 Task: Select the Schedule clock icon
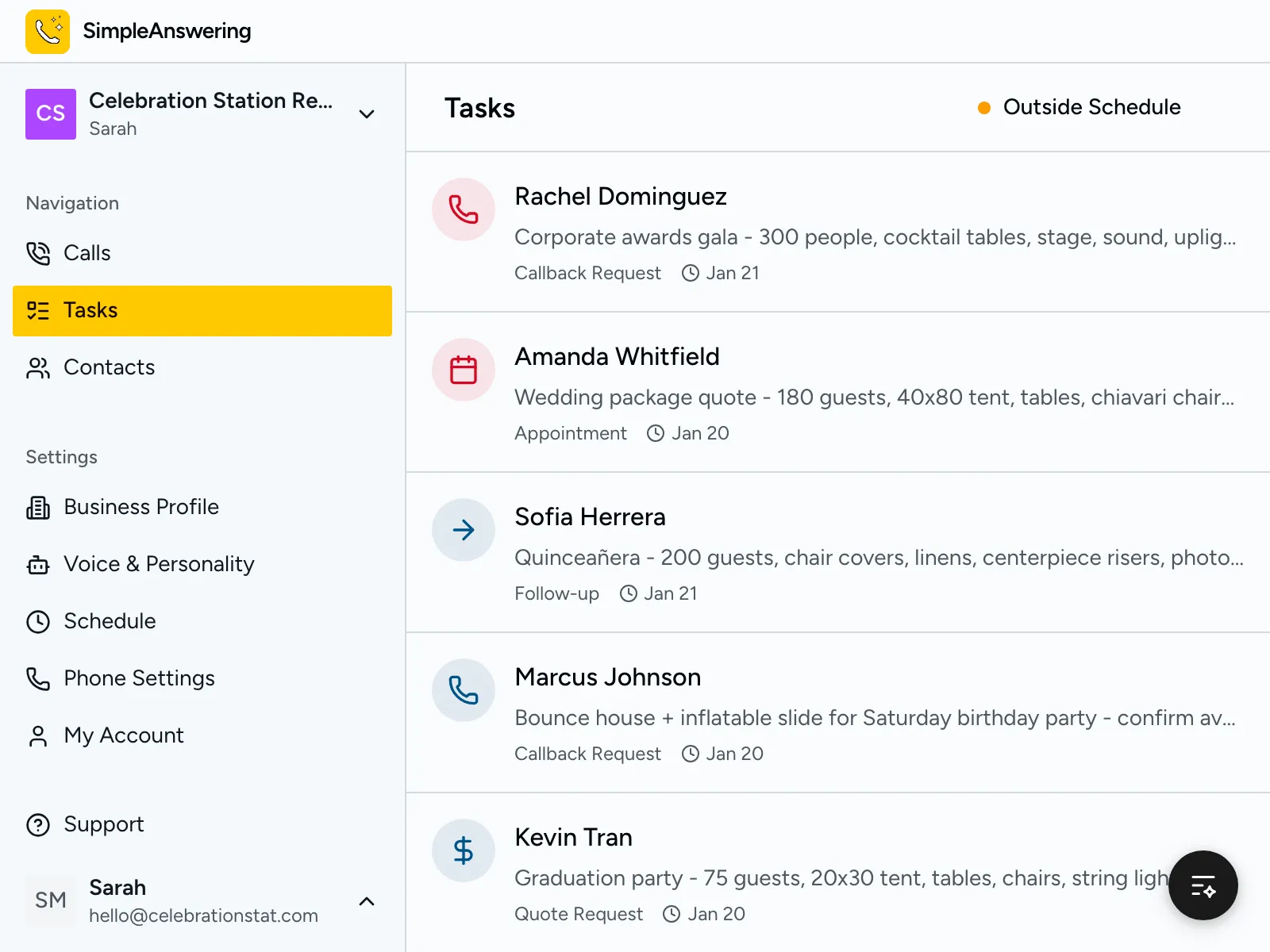point(37,621)
